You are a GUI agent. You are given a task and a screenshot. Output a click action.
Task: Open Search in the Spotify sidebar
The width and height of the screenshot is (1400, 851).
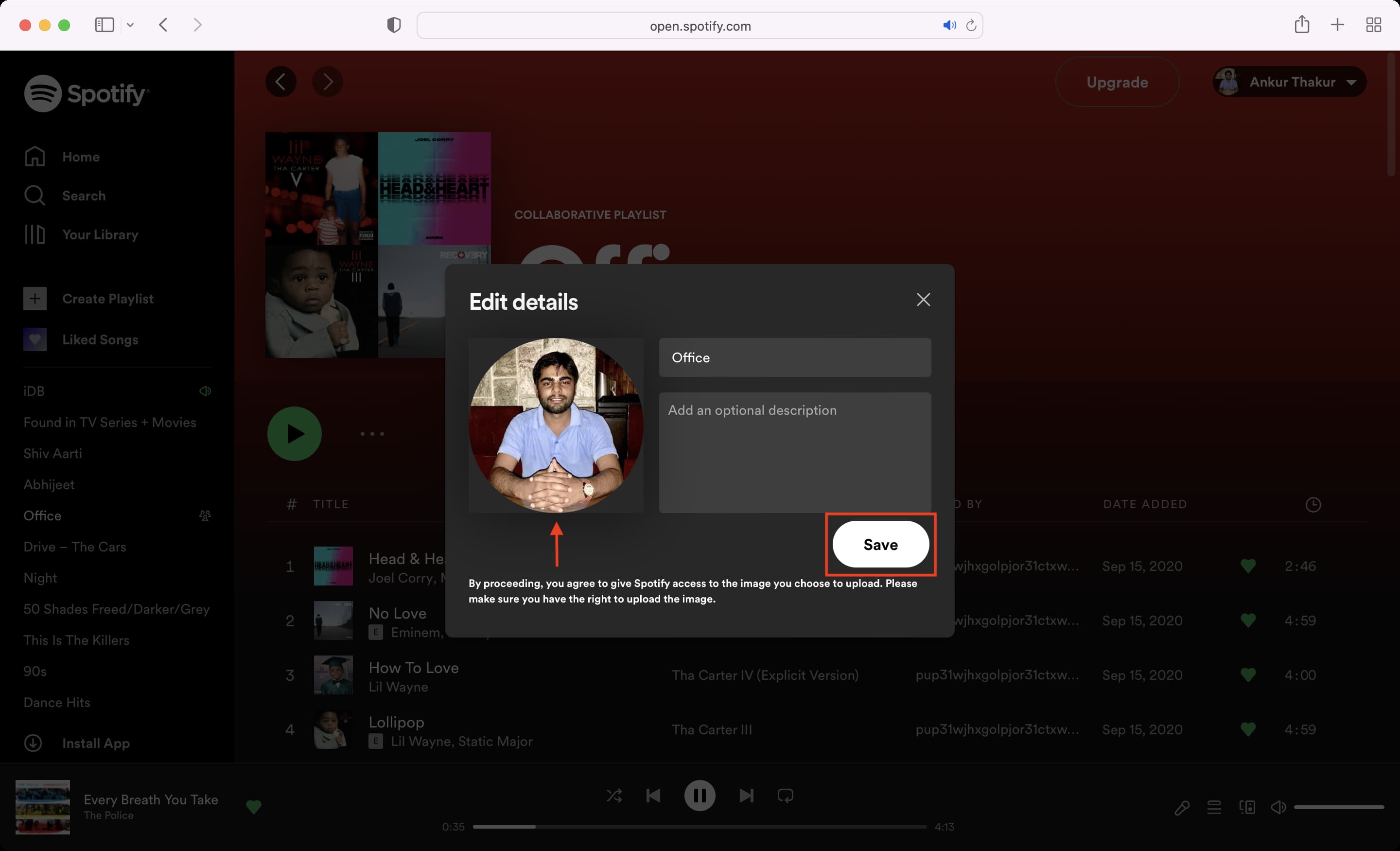pos(65,195)
